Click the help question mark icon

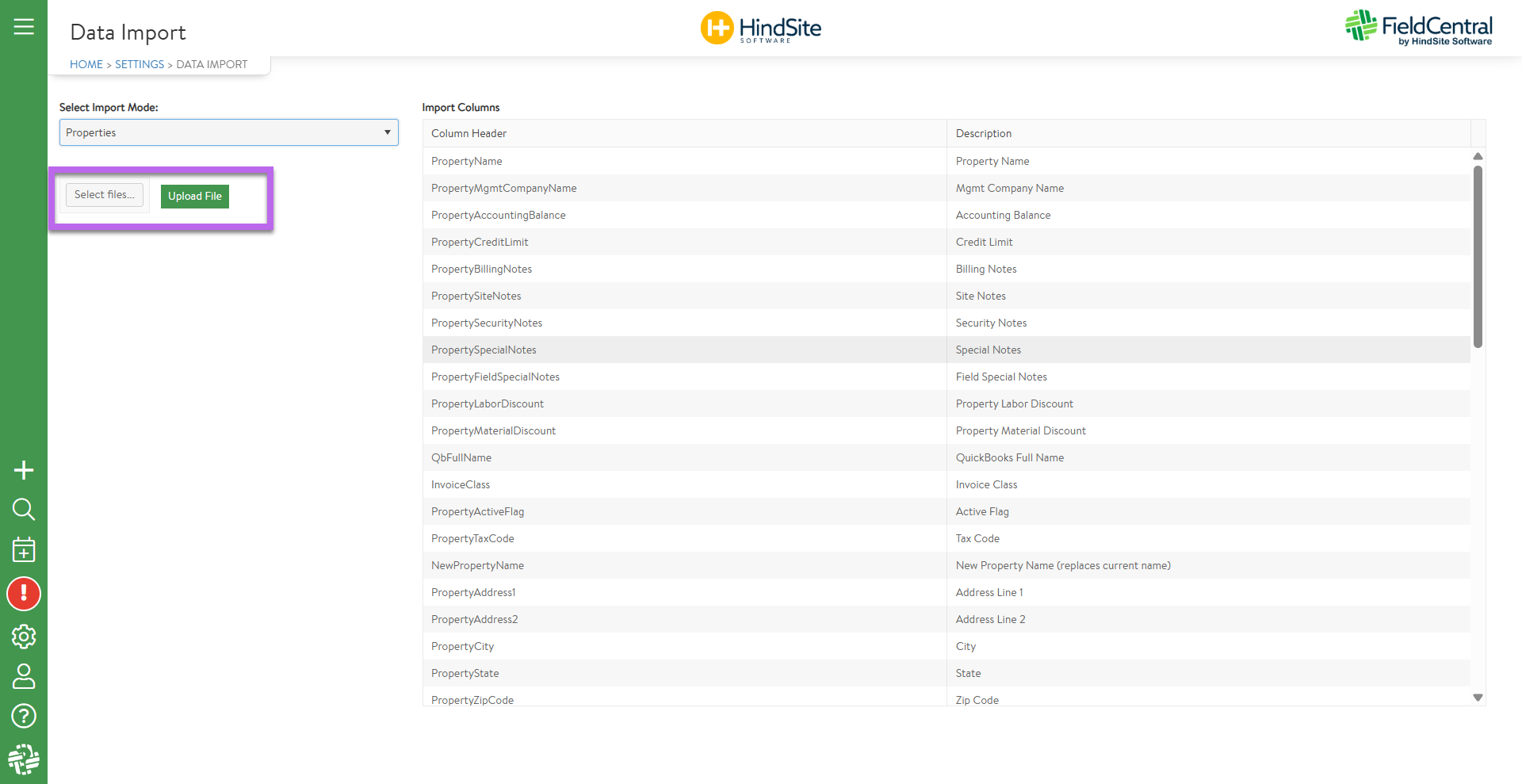24,716
